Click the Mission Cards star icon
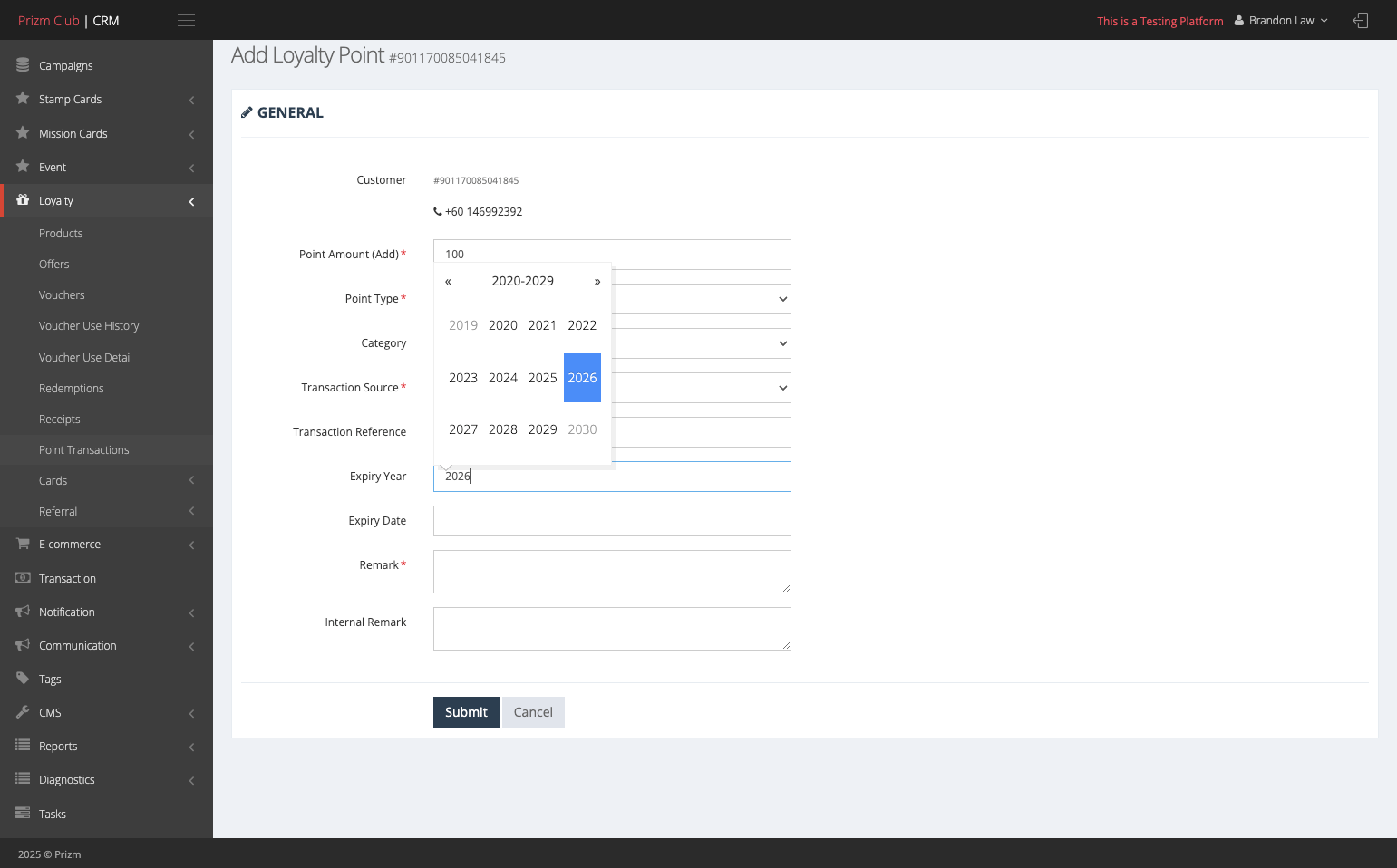 [23, 133]
